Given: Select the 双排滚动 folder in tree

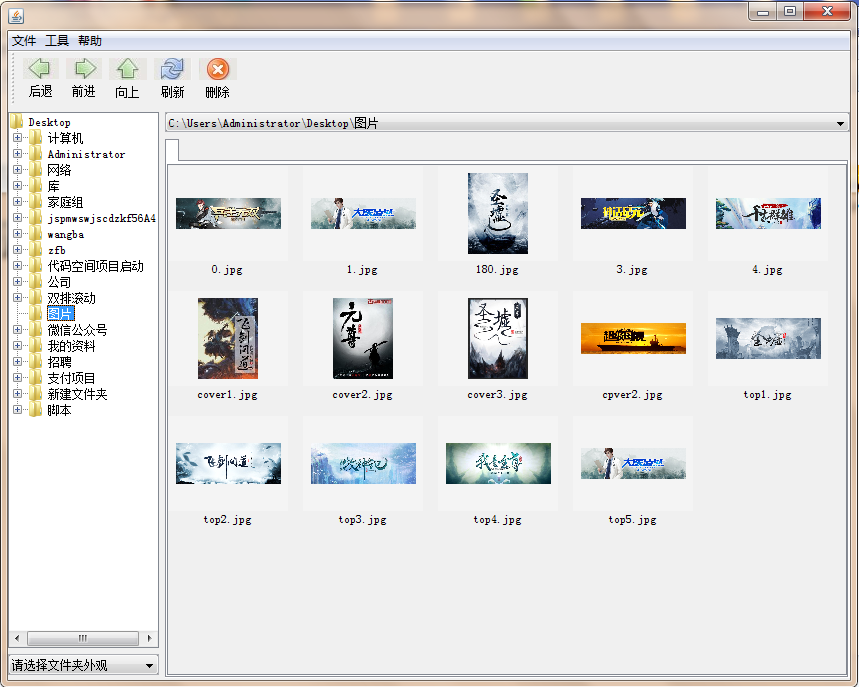Looking at the screenshot, I should 71,297.
